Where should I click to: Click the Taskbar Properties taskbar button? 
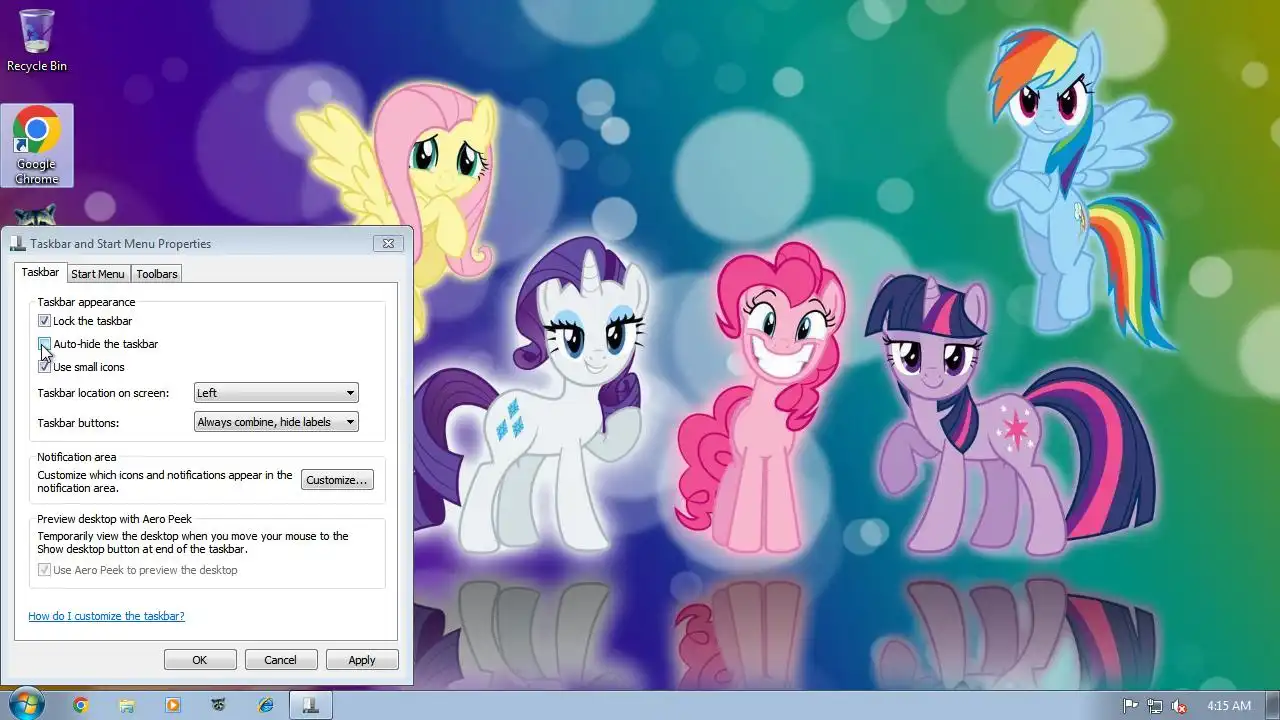pyautogui.click(x=311, y=705)
